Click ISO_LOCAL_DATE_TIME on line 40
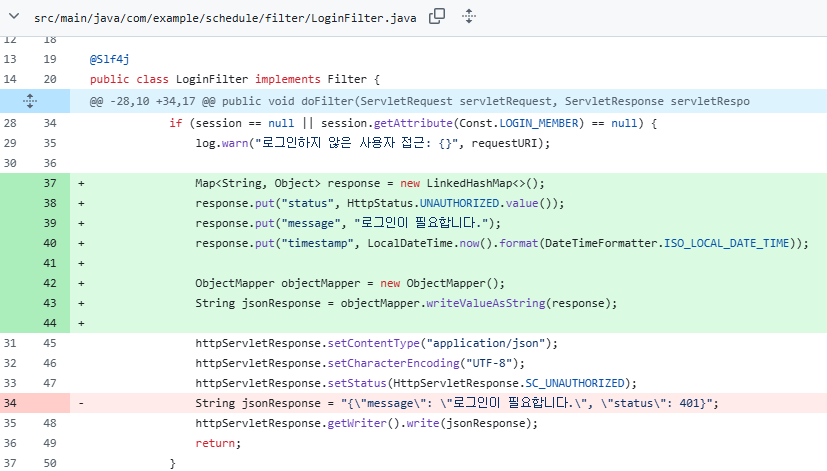Screen dimensions: 827x471 726,244
